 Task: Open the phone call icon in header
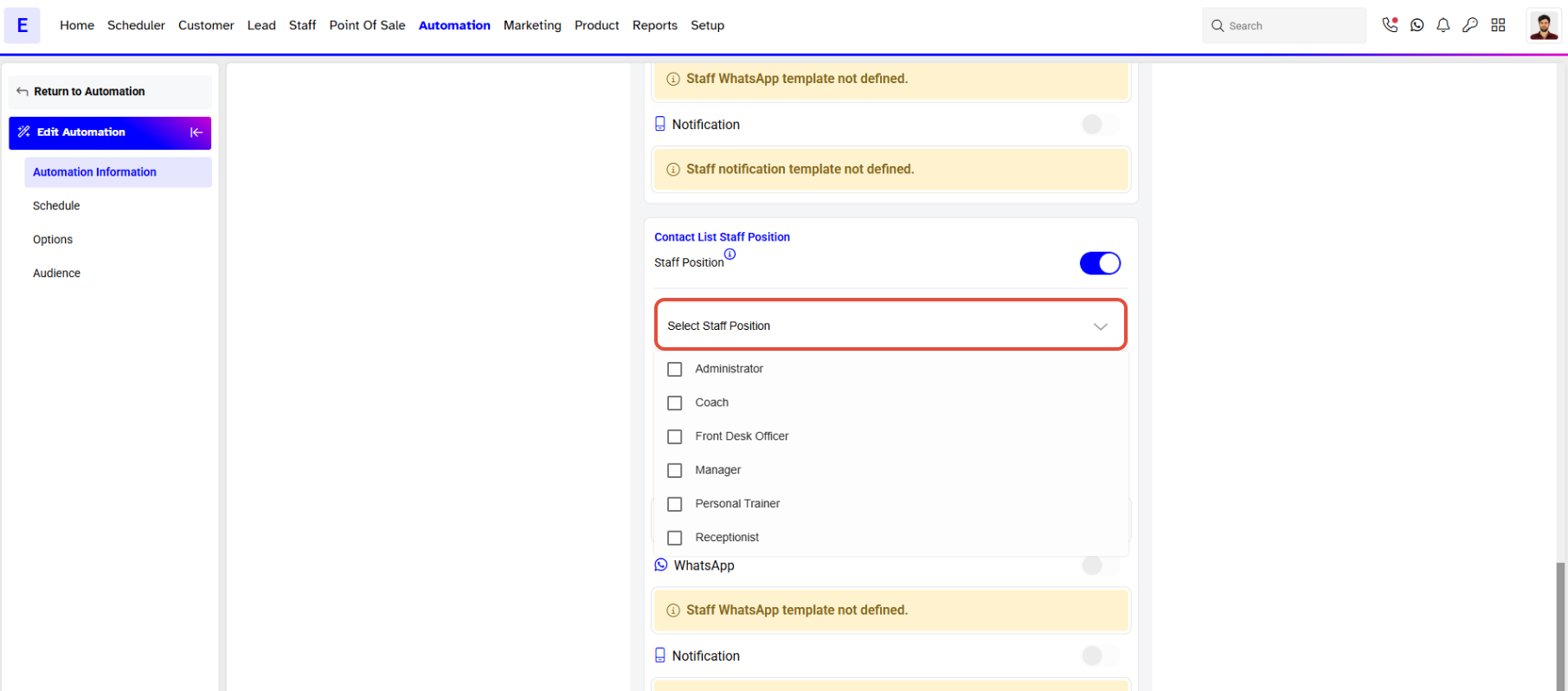(1390, 25)
